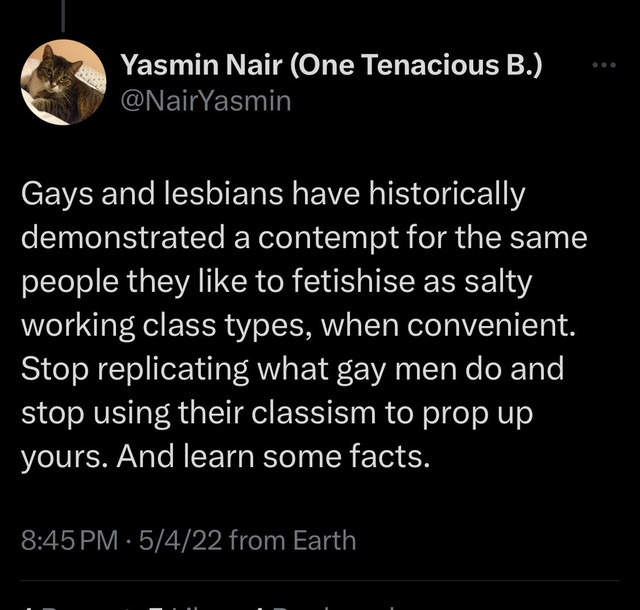Select the 'One Tenacious B.' name suffix
640x610 pixels.
tap(416, 65)
